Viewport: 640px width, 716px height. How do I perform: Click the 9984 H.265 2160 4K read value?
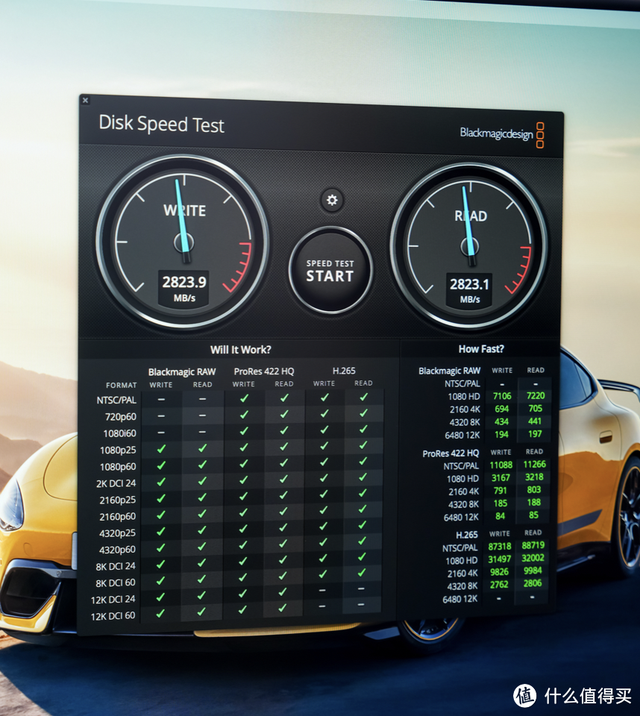click(x=533, y=571)
